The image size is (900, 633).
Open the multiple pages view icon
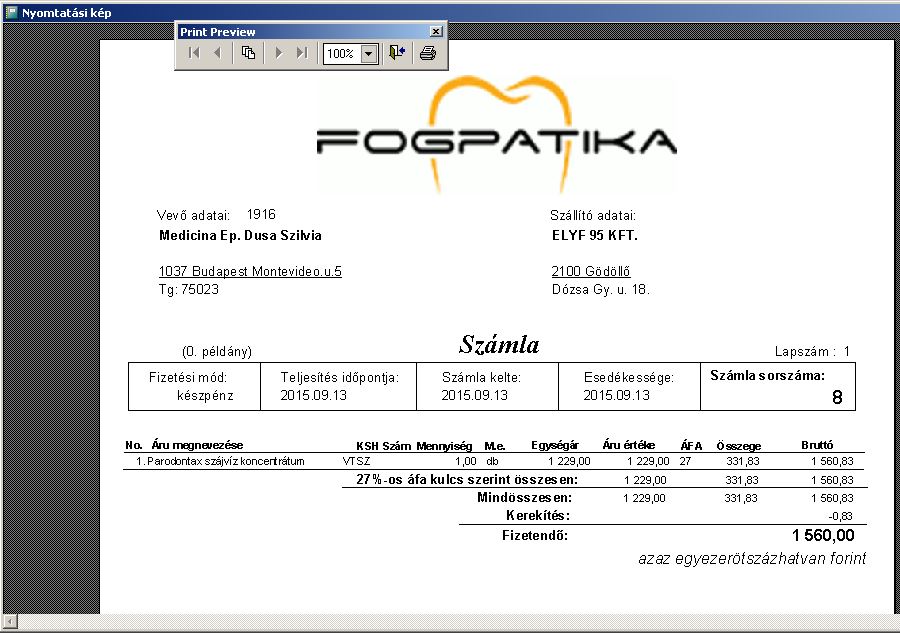[x=248, y=53]
